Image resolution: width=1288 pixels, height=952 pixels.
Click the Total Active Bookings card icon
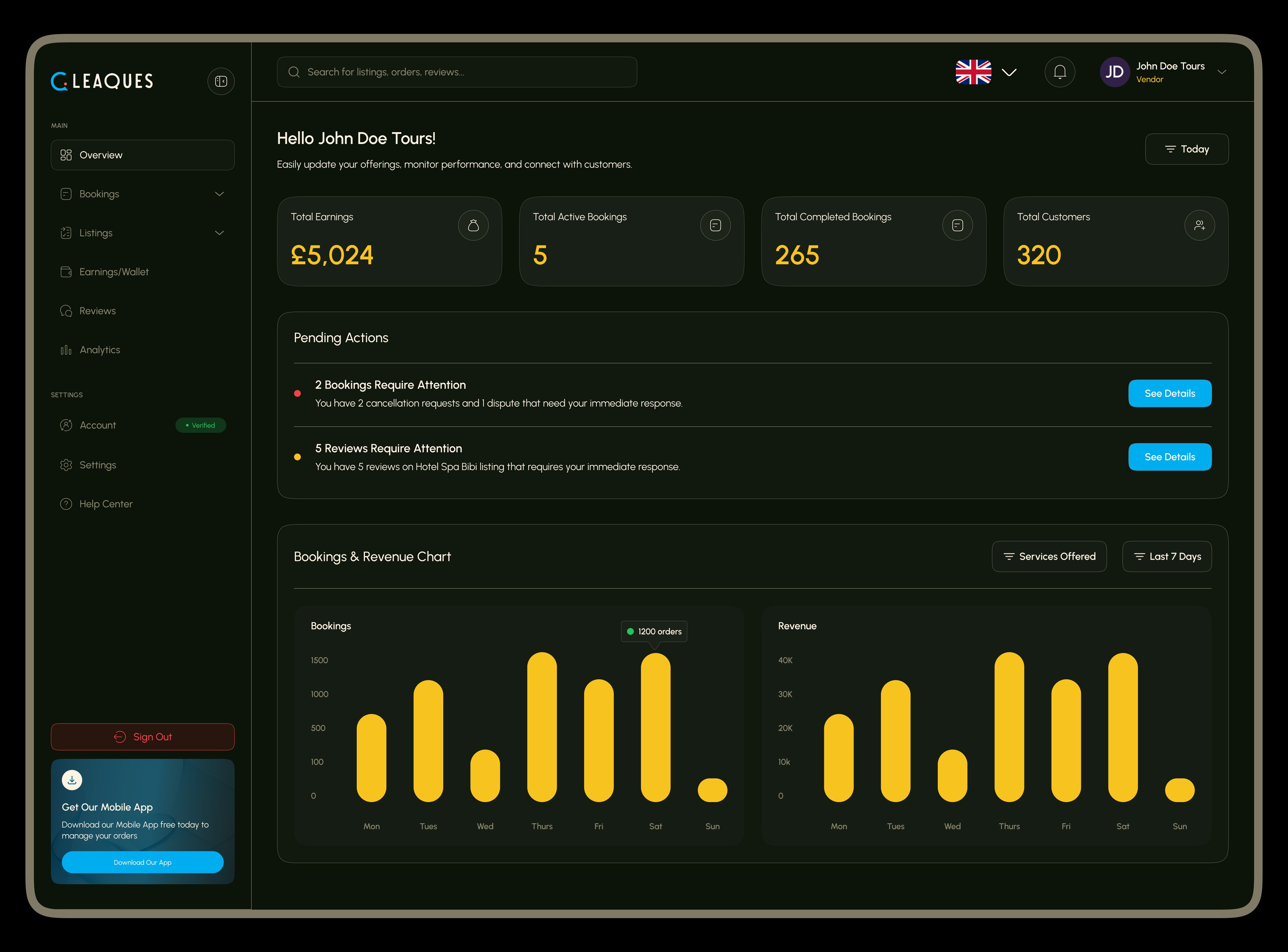[715, 225]
